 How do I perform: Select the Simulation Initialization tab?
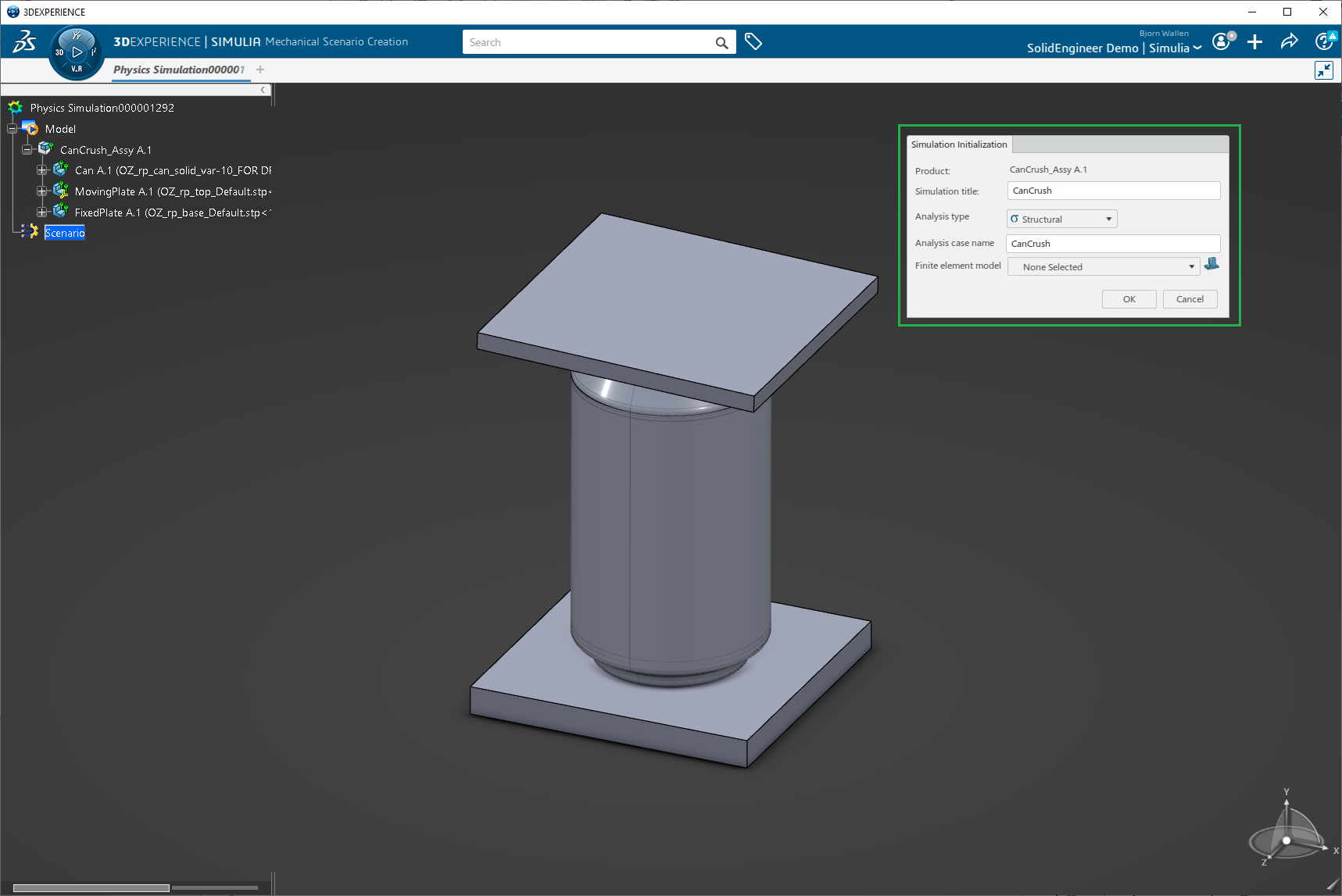click(x=959, y=145)
